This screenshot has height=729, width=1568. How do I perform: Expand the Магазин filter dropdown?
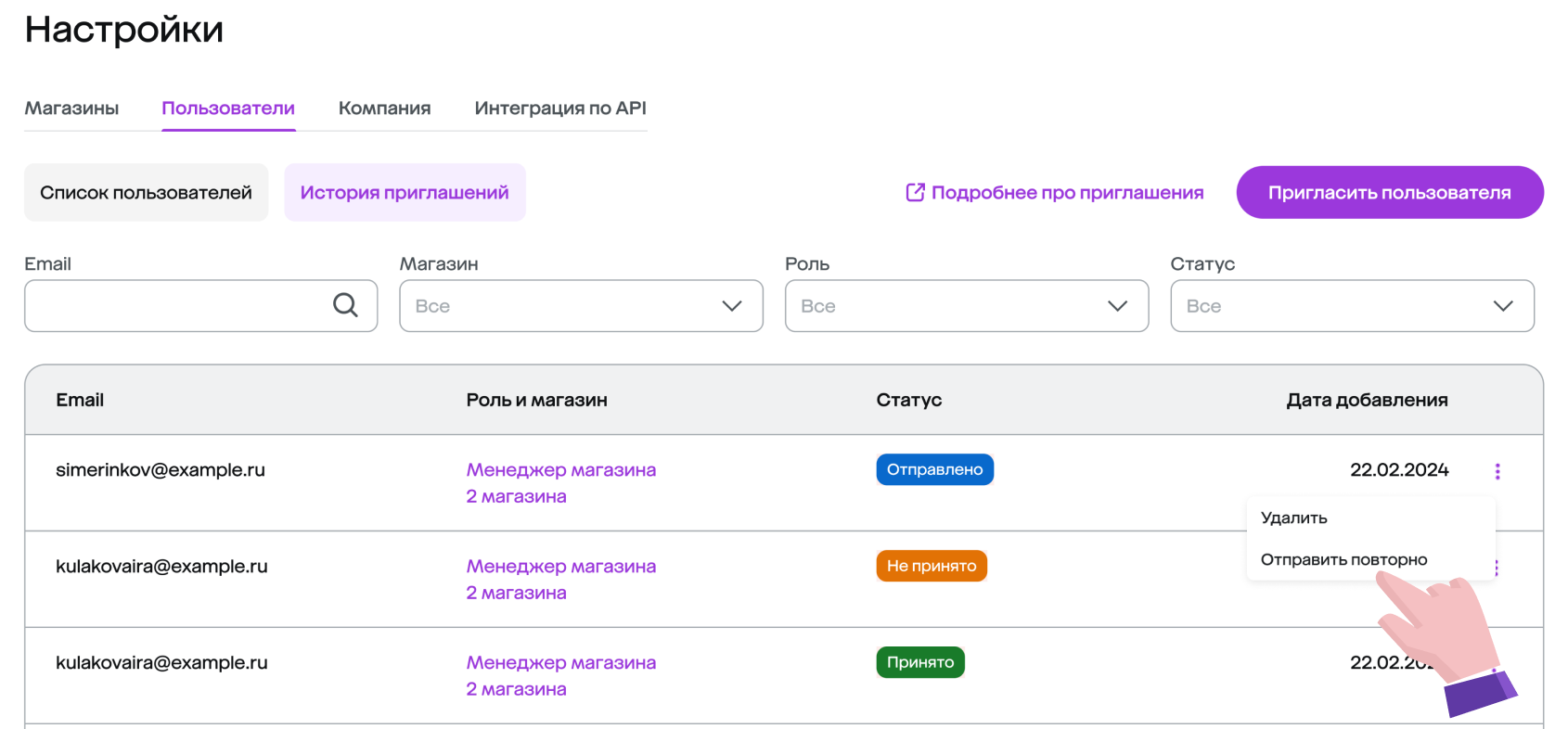point(581,306)
